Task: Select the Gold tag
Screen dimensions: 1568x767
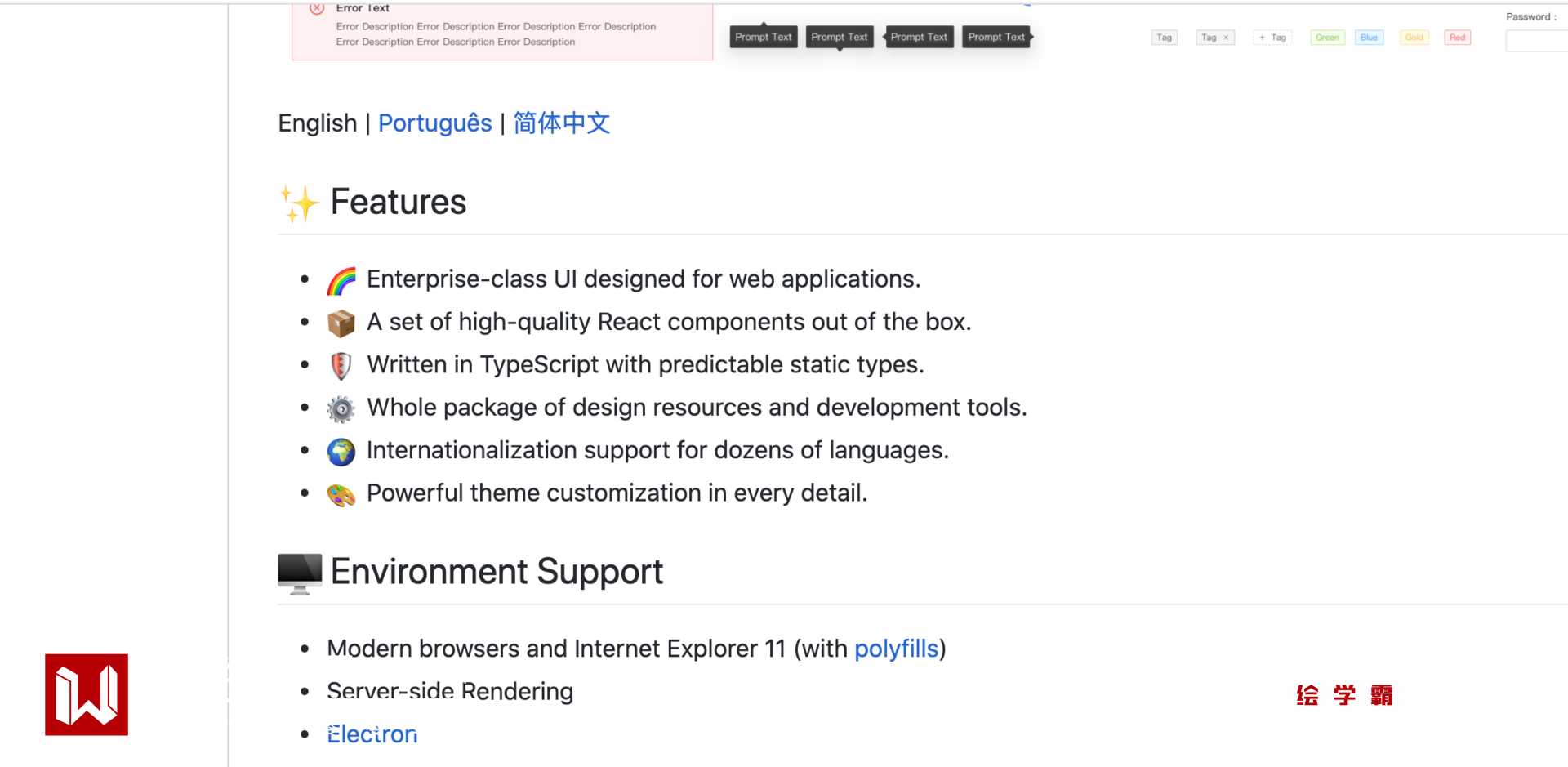Action: click(1414, 38)
